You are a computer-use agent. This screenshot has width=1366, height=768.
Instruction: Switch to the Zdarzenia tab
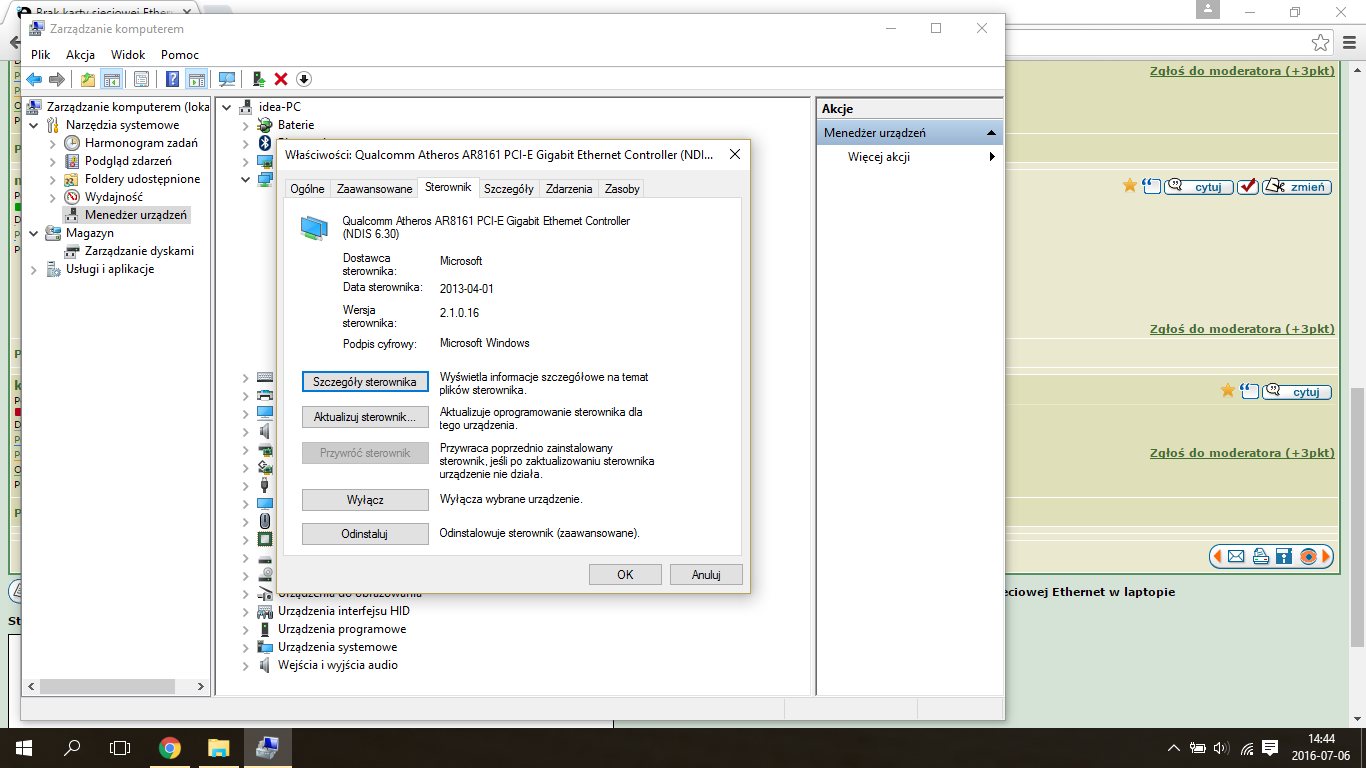tap(569, 189)
